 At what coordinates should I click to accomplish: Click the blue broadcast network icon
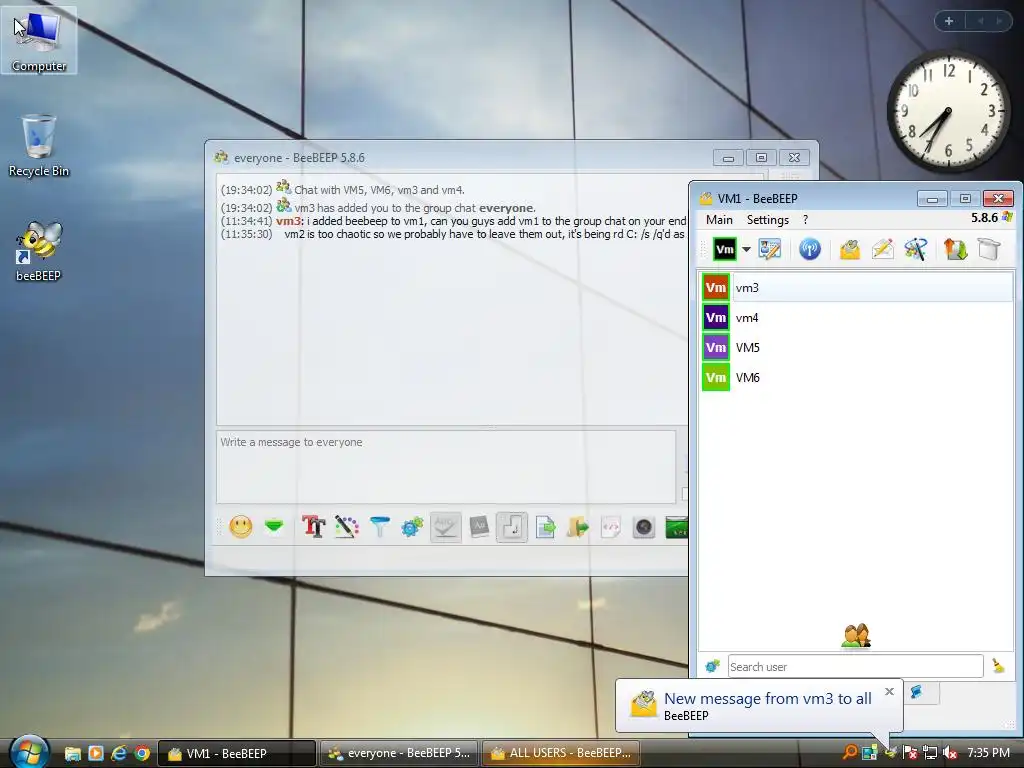pyautogui.click(x=810, y=249)
